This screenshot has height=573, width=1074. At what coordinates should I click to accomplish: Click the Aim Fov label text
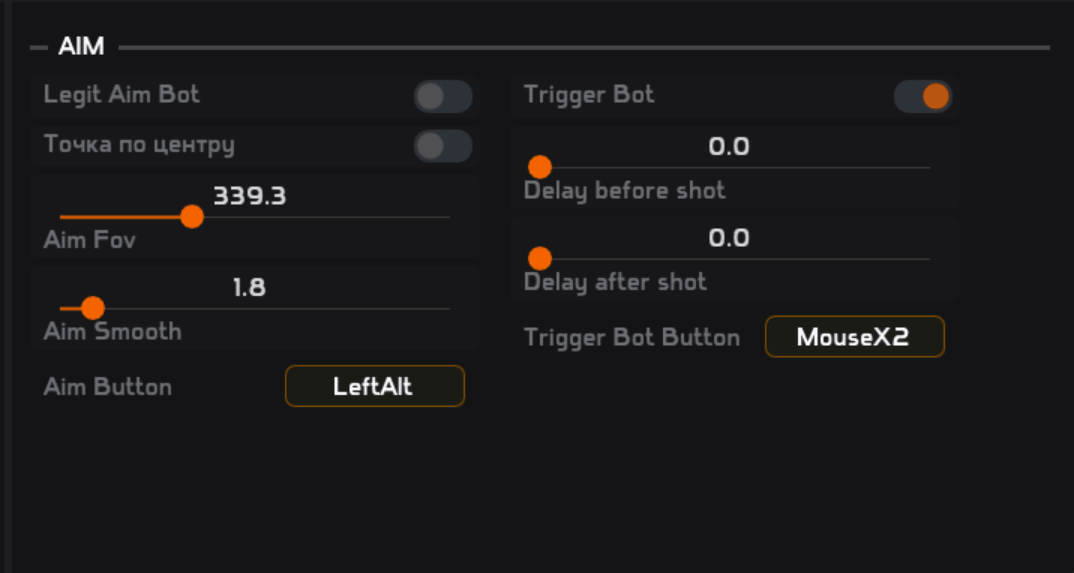90,241
